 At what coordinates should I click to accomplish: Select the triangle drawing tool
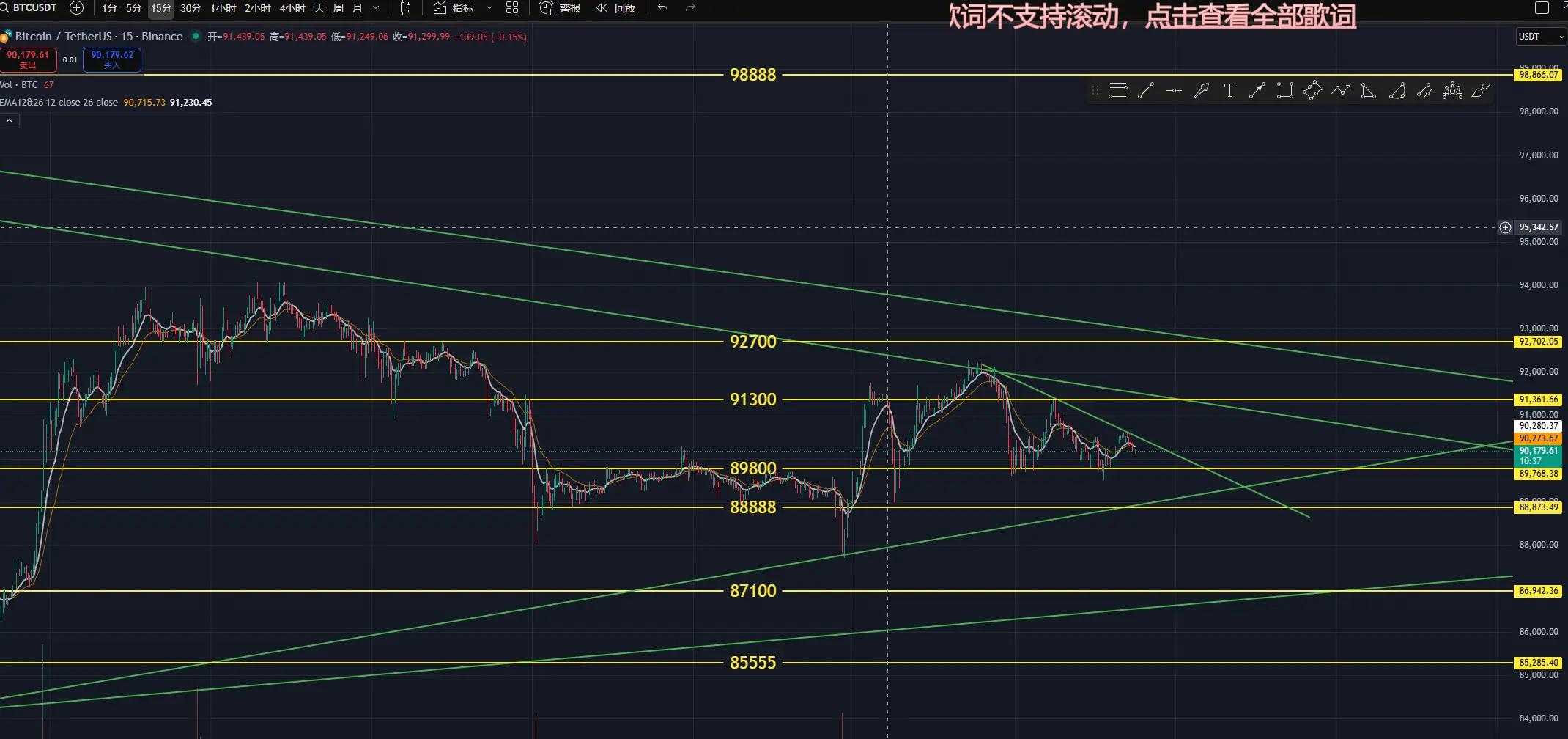click(x=1369, y=91)
